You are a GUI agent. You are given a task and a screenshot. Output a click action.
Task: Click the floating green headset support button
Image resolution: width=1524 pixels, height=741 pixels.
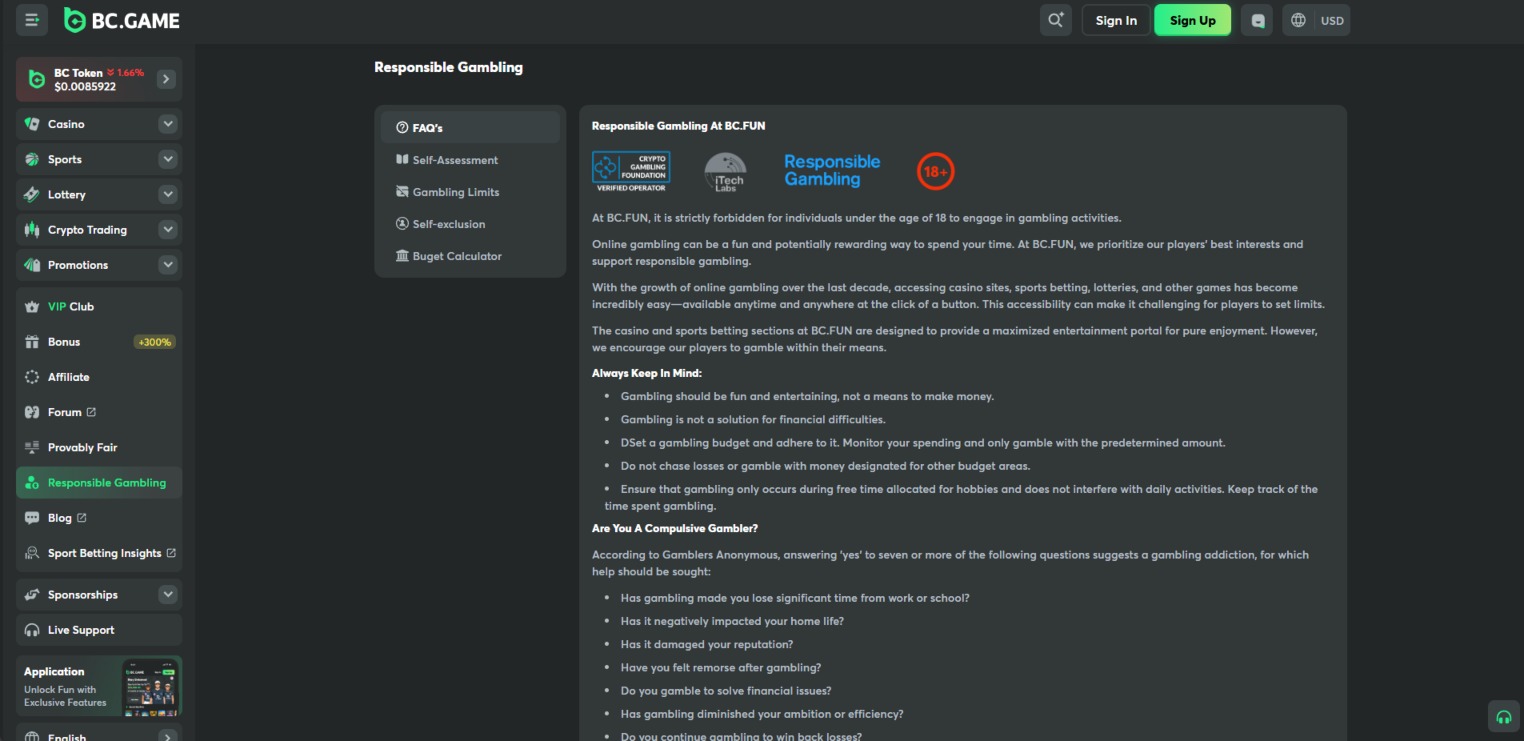click(1503, 717)
